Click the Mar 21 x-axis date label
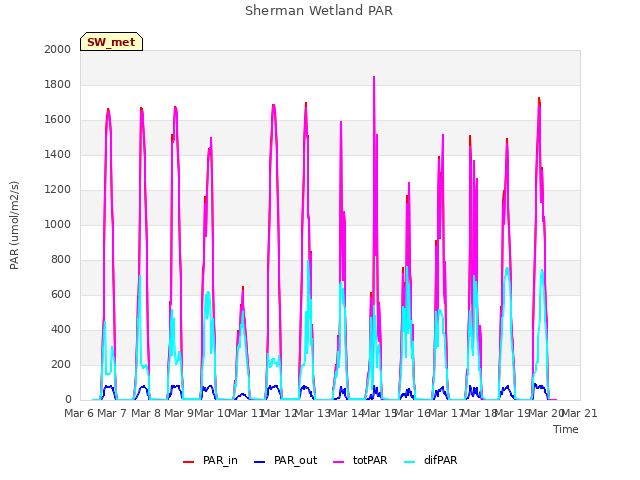 (579, 413)
